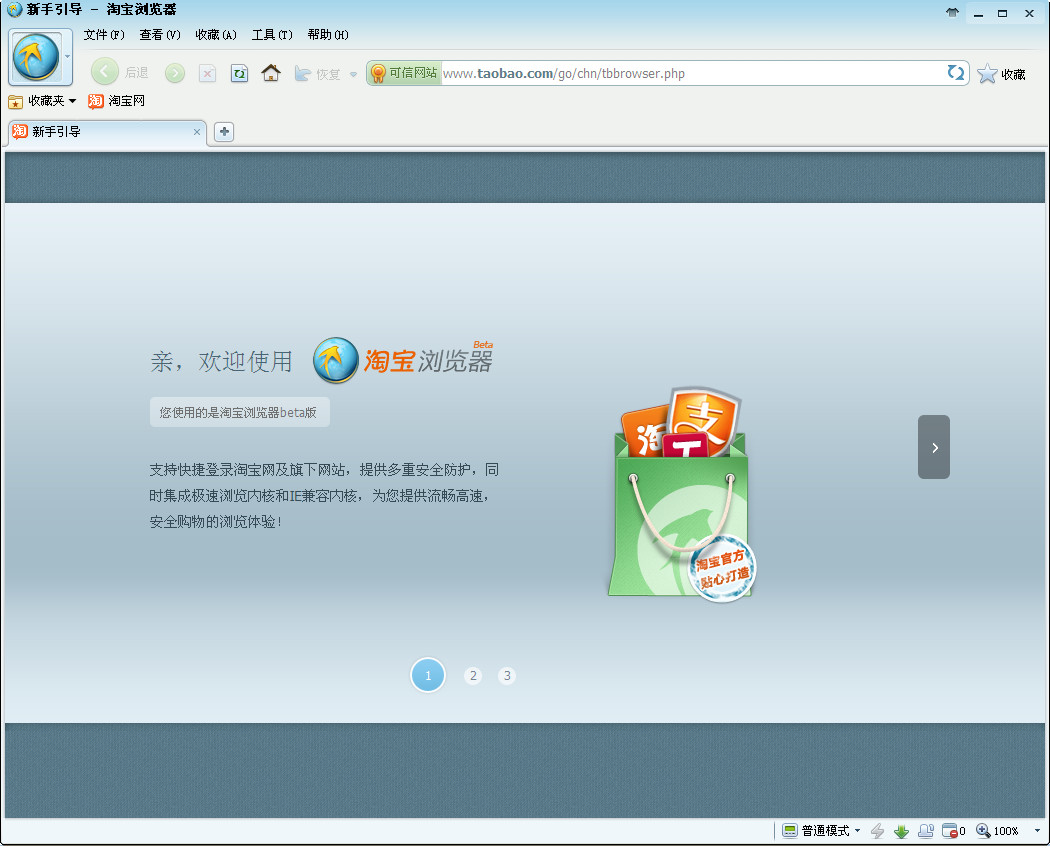This screenshot has height=850, width=1050.
Task: Click the Home icon in the toolbar
Action: (x=271, y=73)
